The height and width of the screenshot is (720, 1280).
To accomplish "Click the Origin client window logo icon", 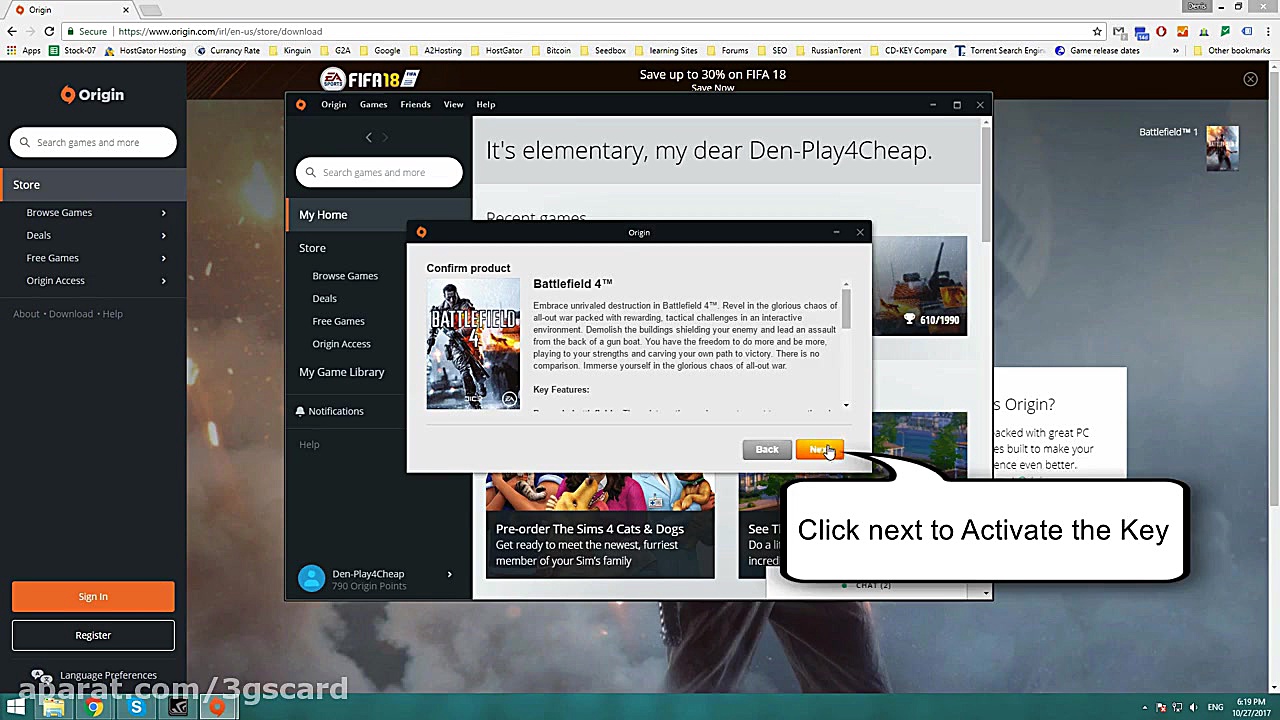I will [301, 104].
